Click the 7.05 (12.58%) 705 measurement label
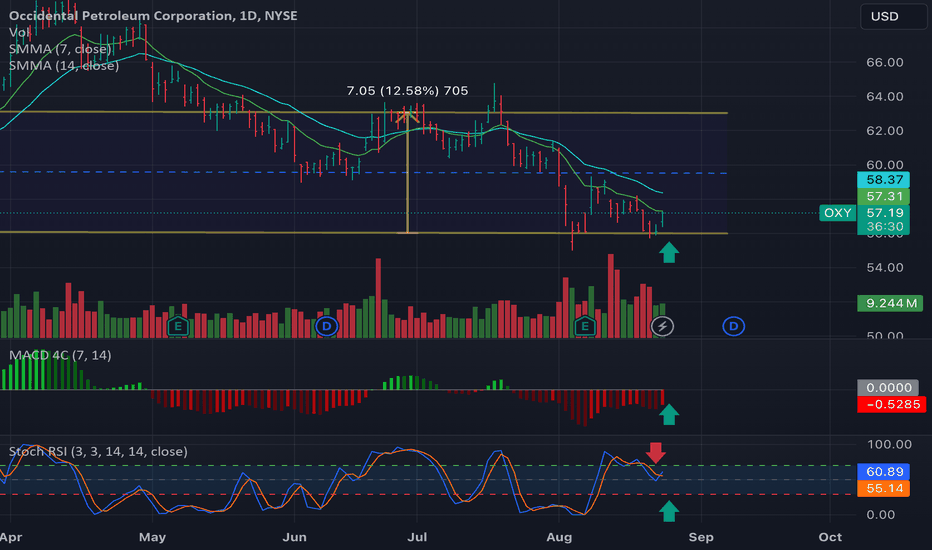 click(407, 90)
